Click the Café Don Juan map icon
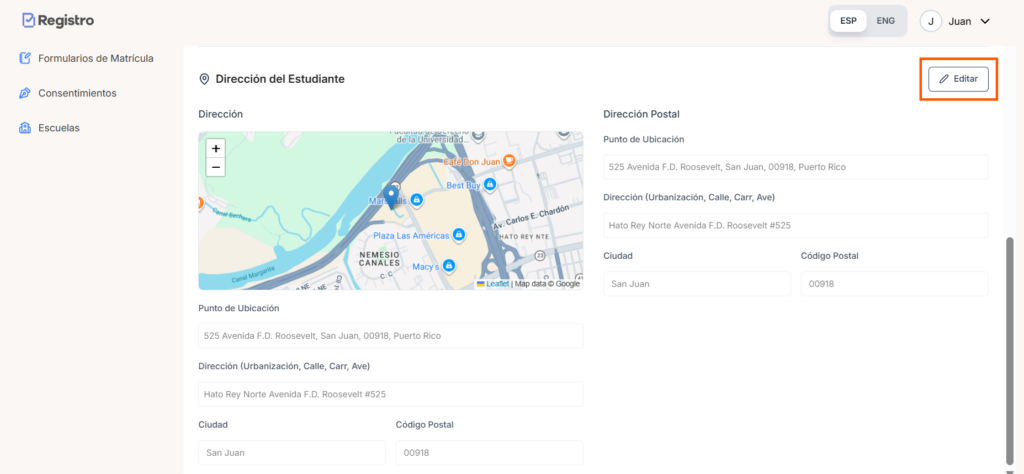The image size is (1024, 474). click(x=508, y=160)
